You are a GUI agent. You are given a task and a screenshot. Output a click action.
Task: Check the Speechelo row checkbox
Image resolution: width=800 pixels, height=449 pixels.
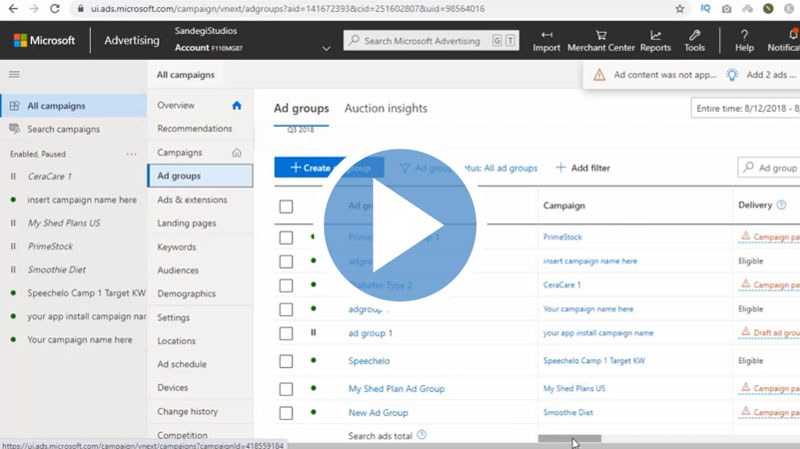[286, 361]
